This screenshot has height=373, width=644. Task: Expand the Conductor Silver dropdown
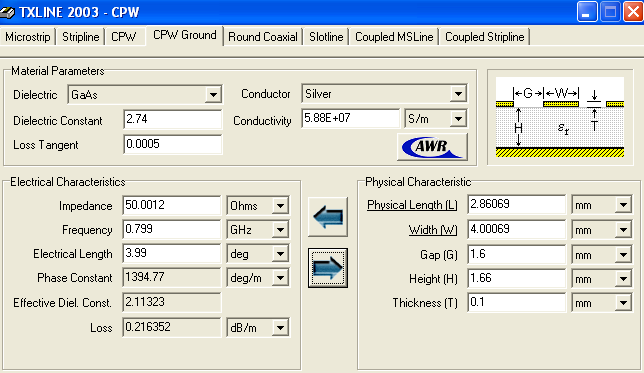(458, 94)
